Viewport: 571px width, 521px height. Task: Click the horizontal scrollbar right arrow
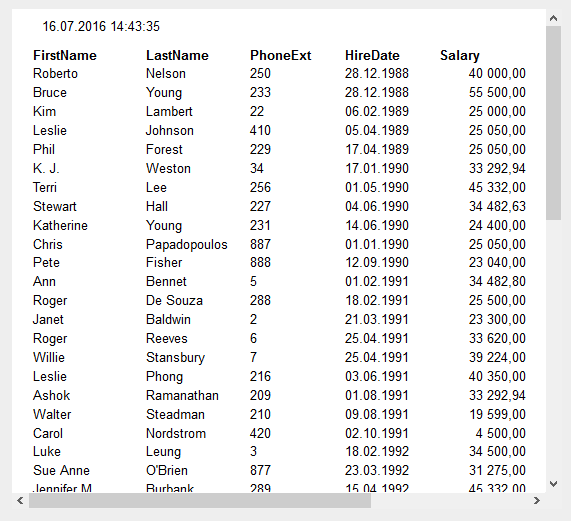[x=537, y=501]
